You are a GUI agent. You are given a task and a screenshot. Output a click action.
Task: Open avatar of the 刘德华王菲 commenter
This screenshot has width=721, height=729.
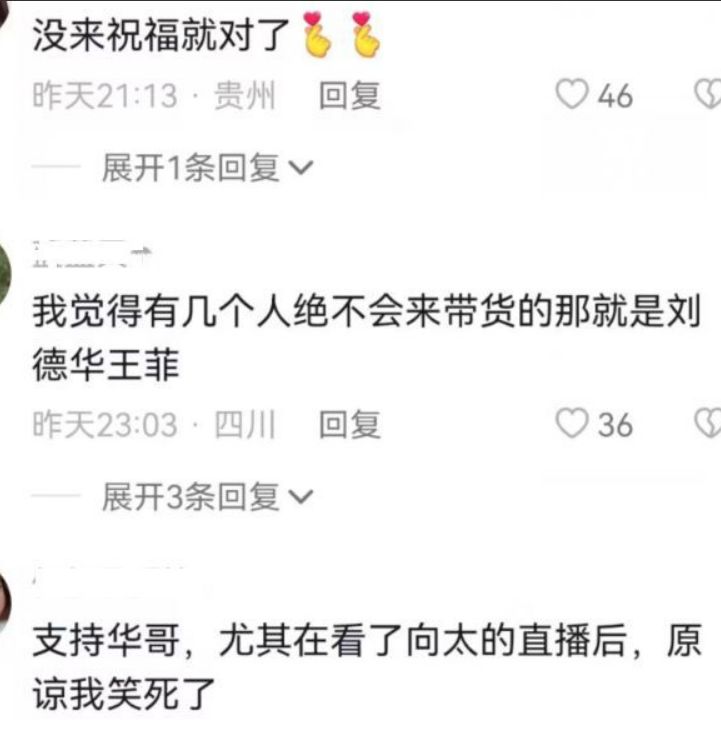tap(5, 274)
